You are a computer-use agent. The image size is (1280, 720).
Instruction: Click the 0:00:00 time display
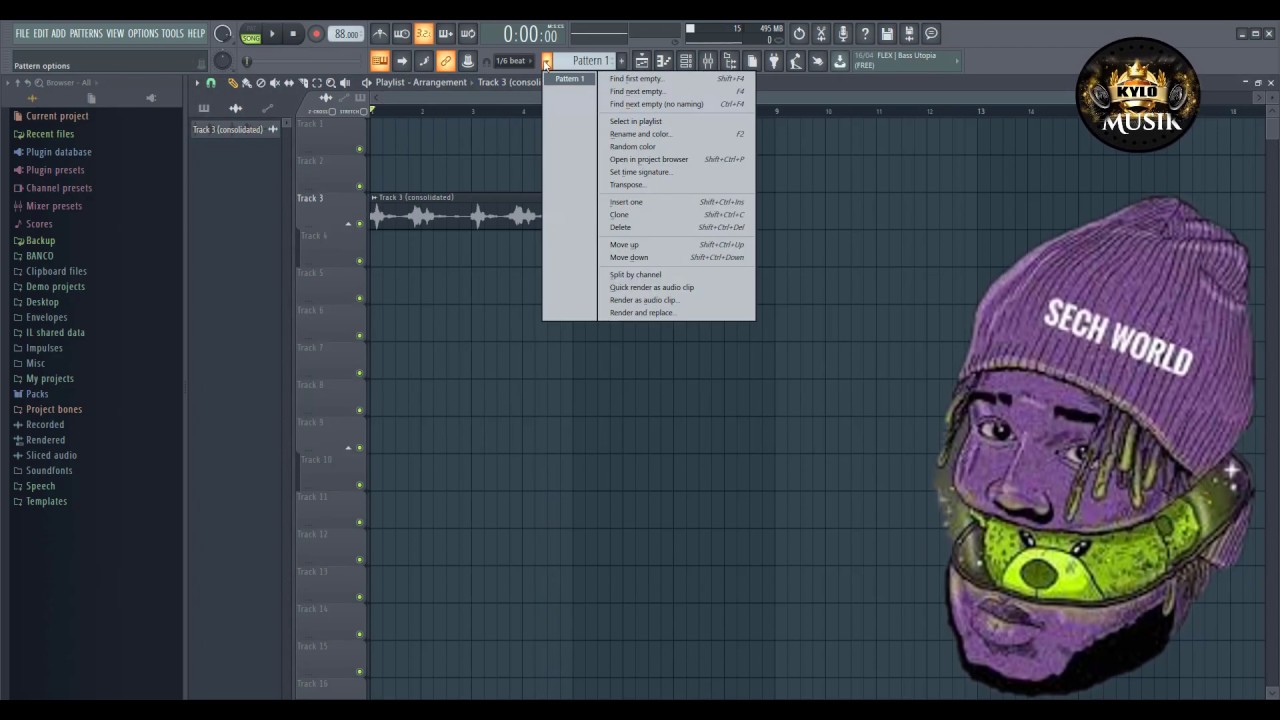(x=531, y=34)
